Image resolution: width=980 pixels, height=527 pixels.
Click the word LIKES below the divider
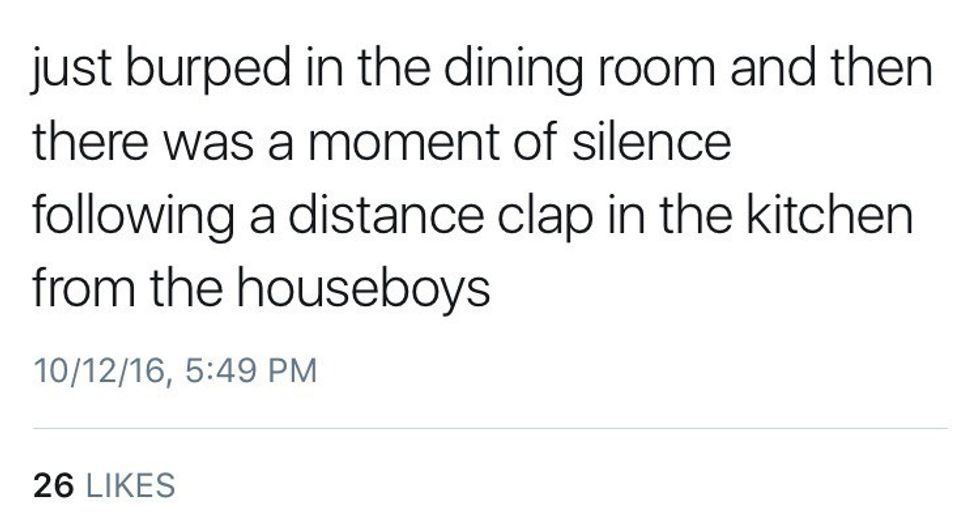[131, 485]
